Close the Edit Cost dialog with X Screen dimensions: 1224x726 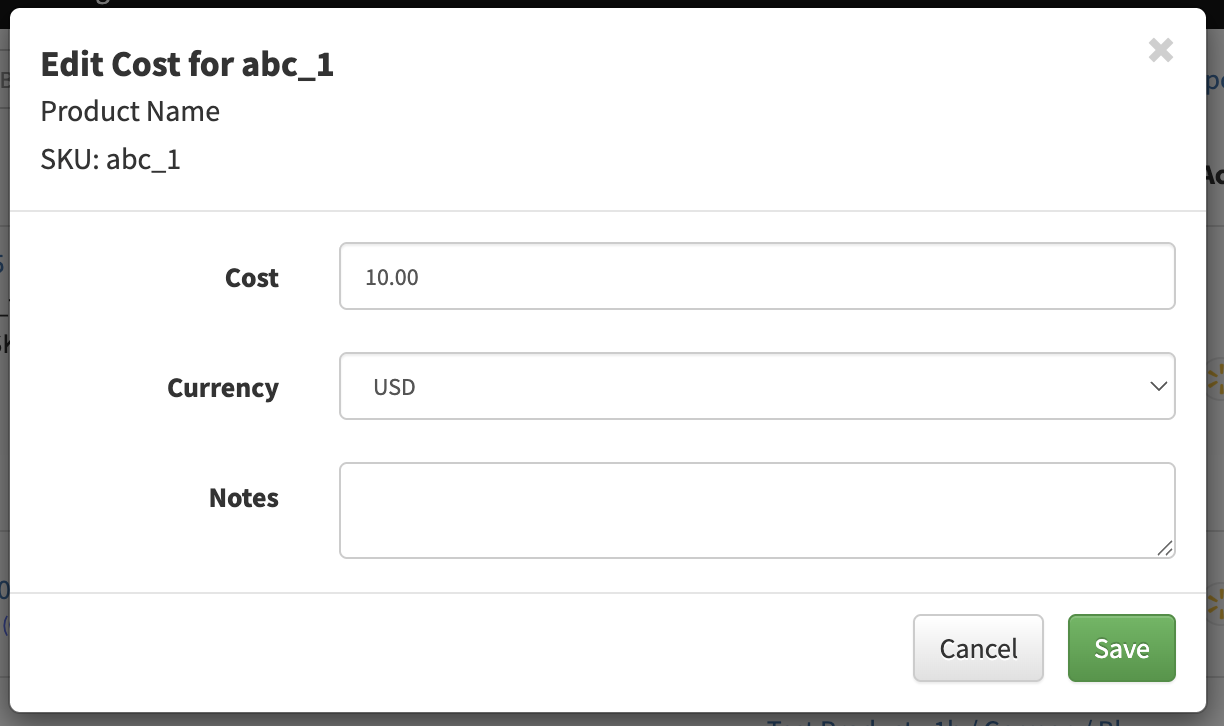click(1160, 50)
